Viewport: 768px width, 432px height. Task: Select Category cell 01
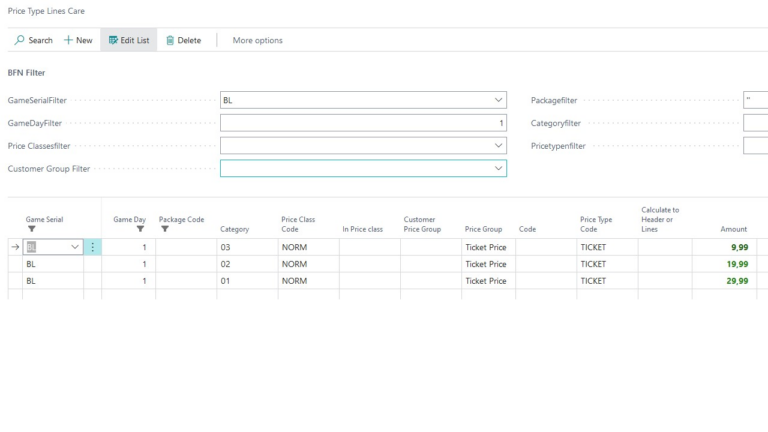tap(247, 281)
